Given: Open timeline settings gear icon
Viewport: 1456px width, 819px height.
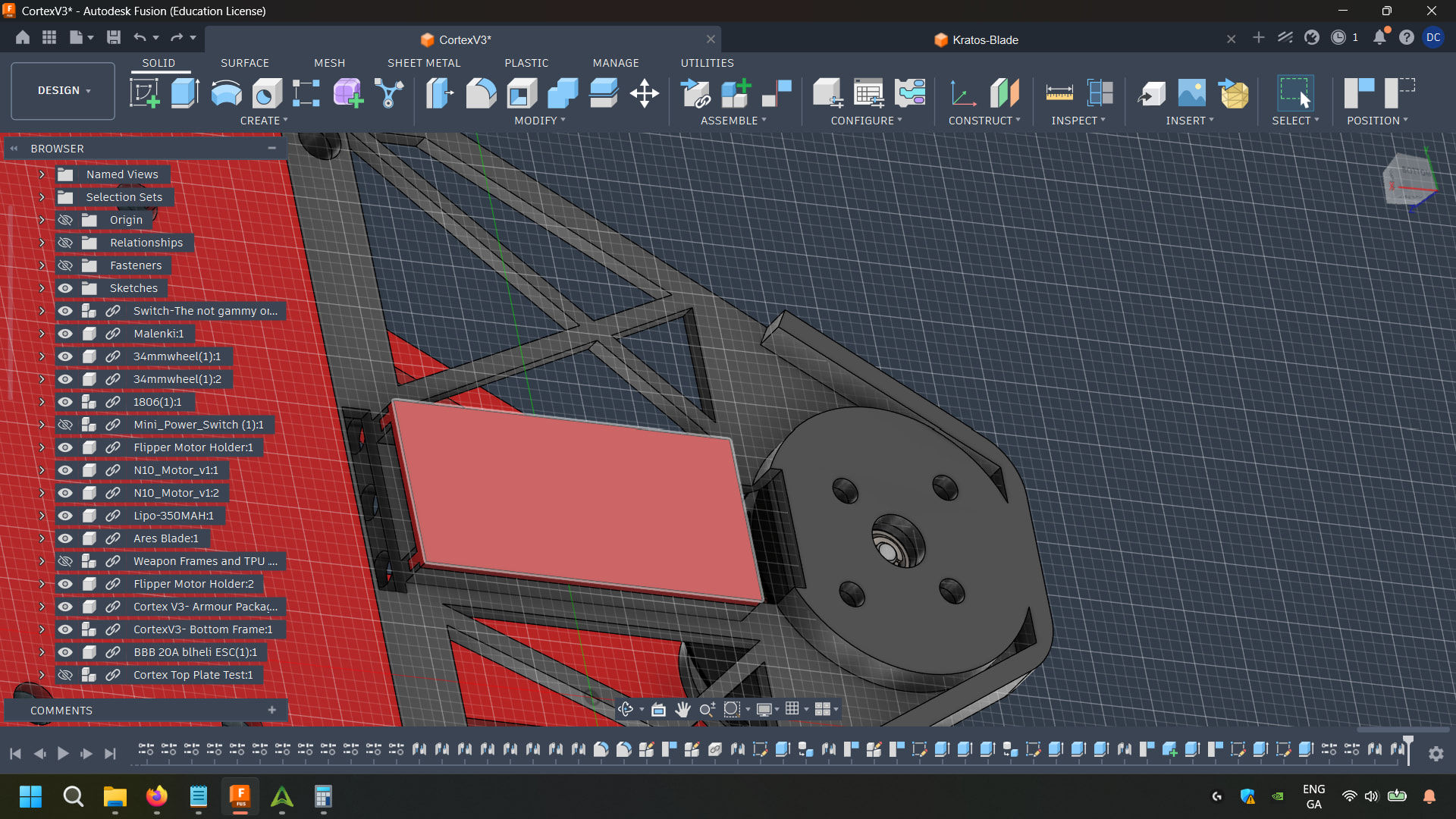Looking at the screenshot, I should pos(1436,753).
